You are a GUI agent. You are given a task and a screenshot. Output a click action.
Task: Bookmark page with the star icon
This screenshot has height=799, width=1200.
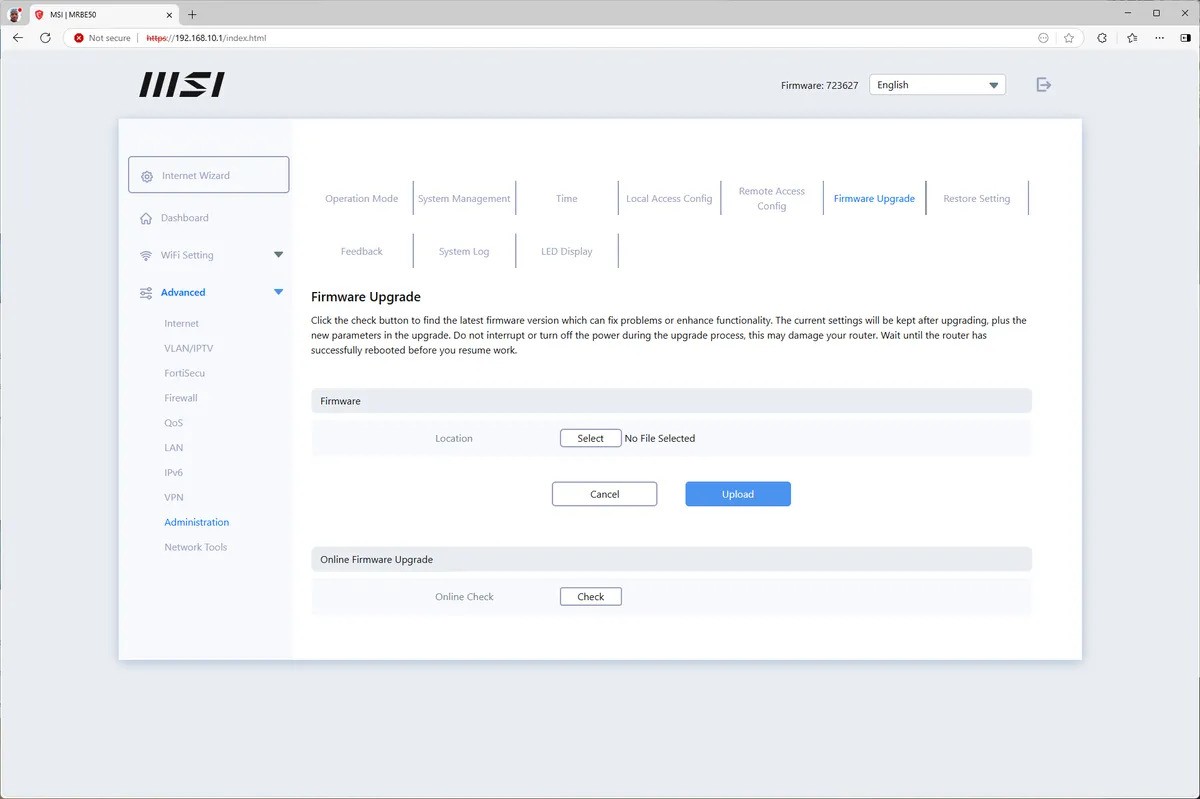pyautogui.click(x=1069, y=38)
